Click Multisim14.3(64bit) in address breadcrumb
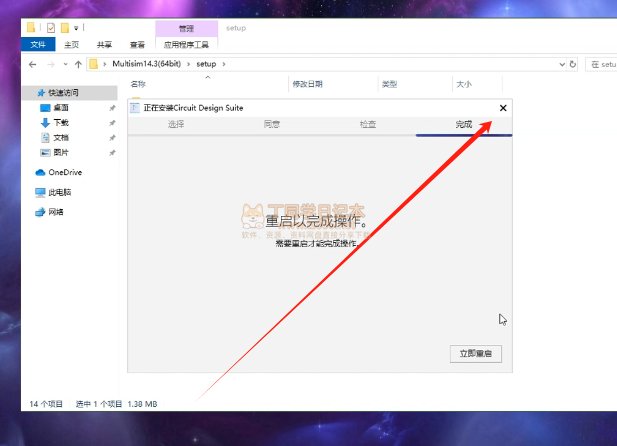The image size is (617, 446). (149, 64)
